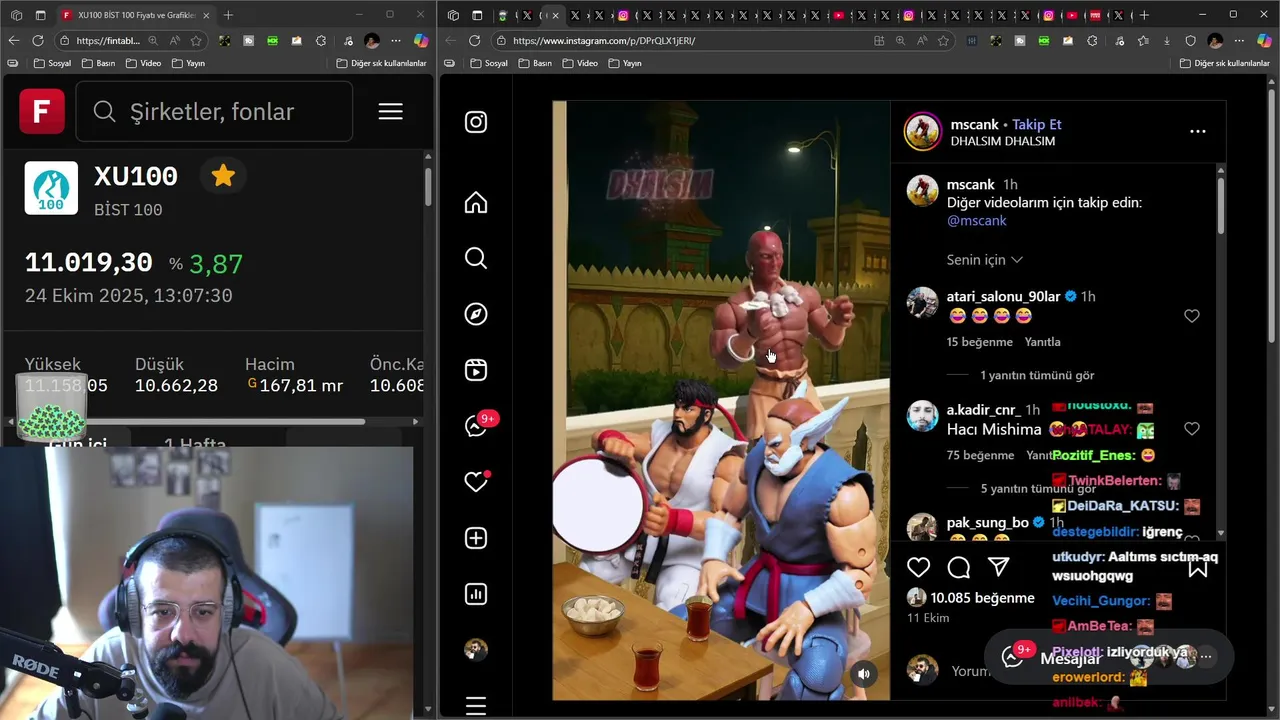Screen dimensions: 1280x720
Task: Mute the video with speaker button
Action: click(864, 674)
